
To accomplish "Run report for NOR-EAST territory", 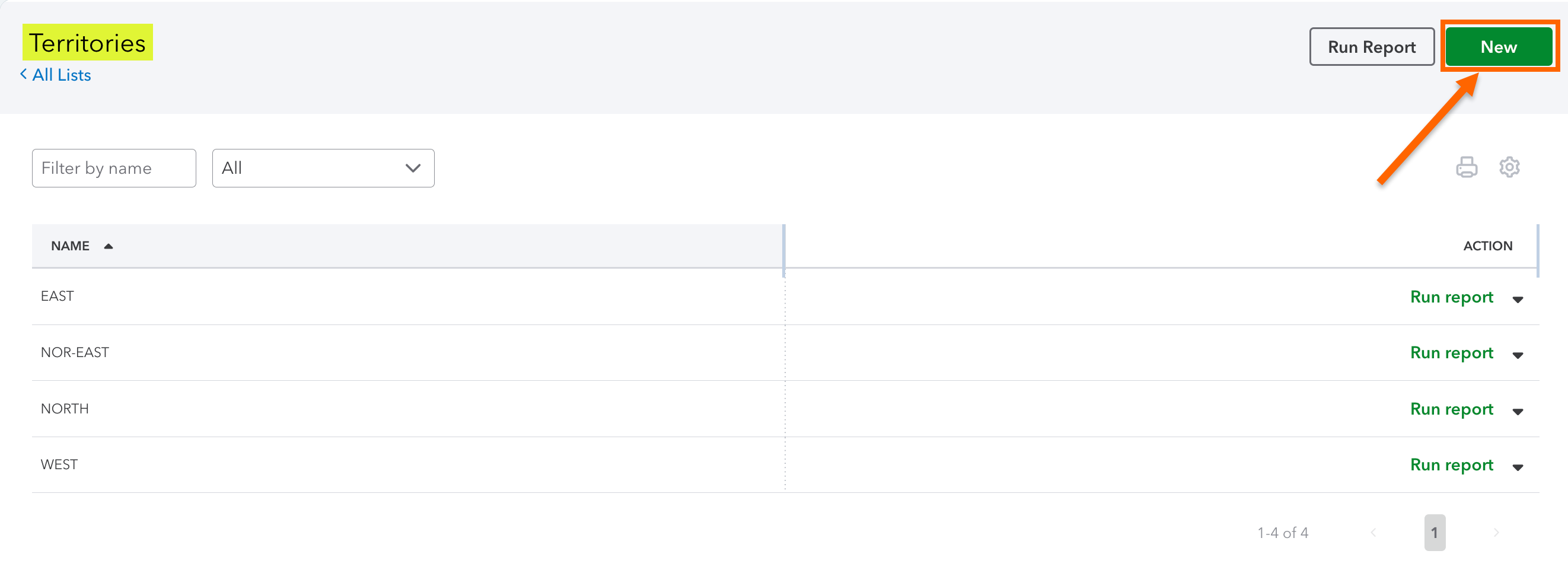I will pos(1451,352).
